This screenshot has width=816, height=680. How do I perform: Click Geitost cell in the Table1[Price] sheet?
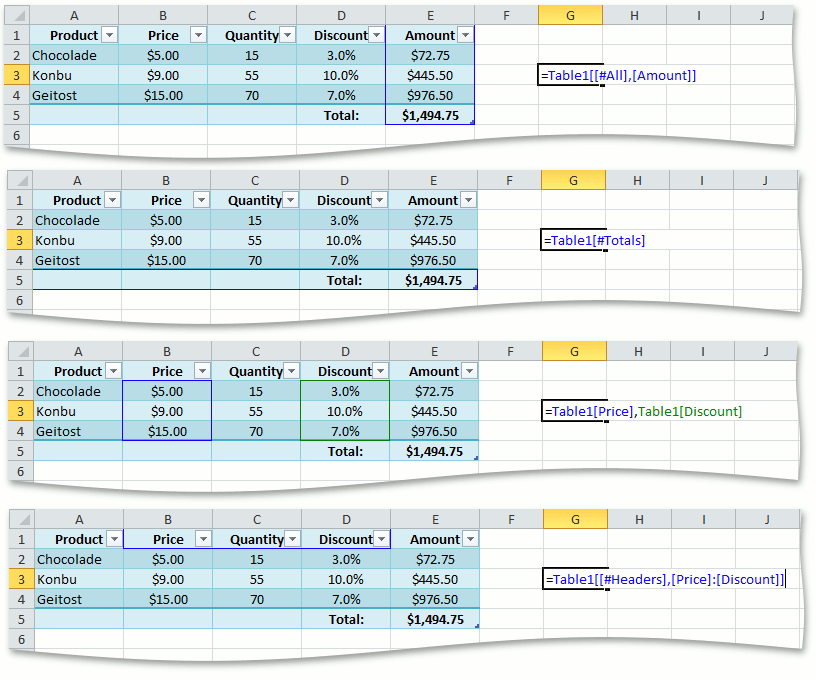click(78, 431)
